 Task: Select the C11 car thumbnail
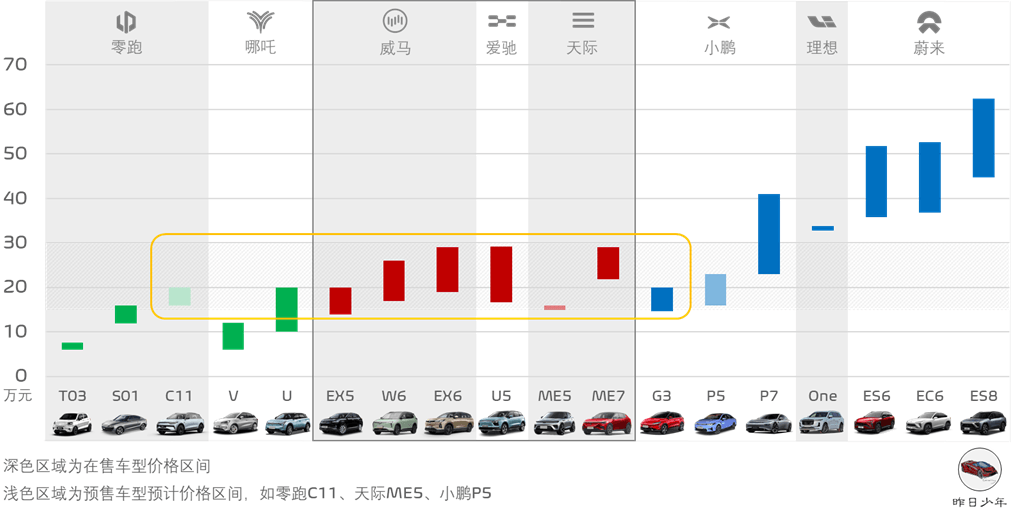click(180, 423)
